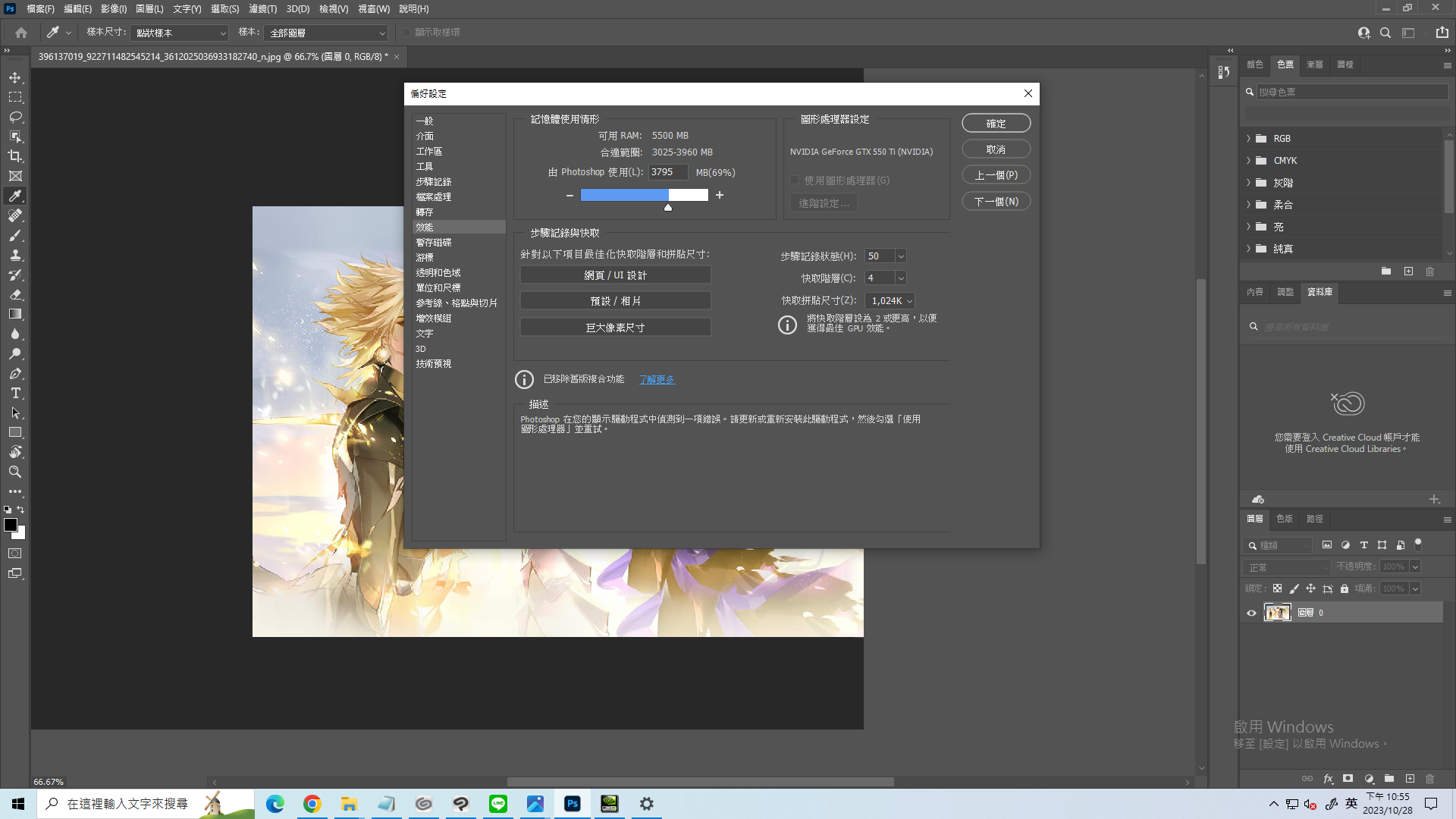
Task: Select the Path Selection tool
Action: point(15,413)
